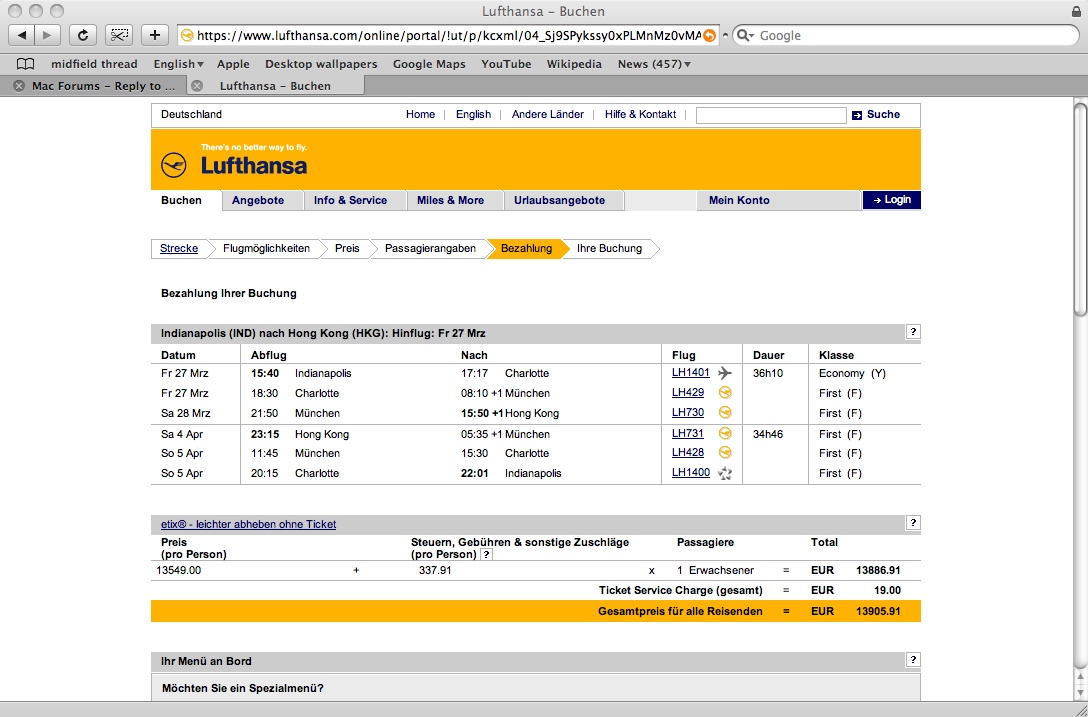Viewport: 1088px width, 717px height.
Task: Return to the Strecke booking step
Action: click(x=179, y=248)
